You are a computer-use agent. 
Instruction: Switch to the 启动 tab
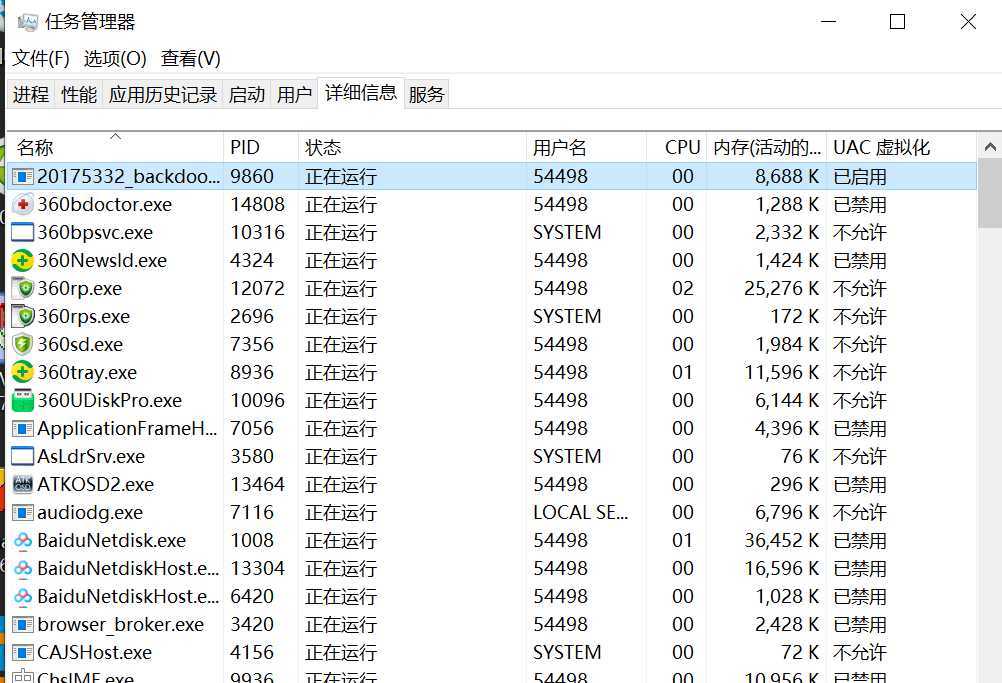(247, 95)
